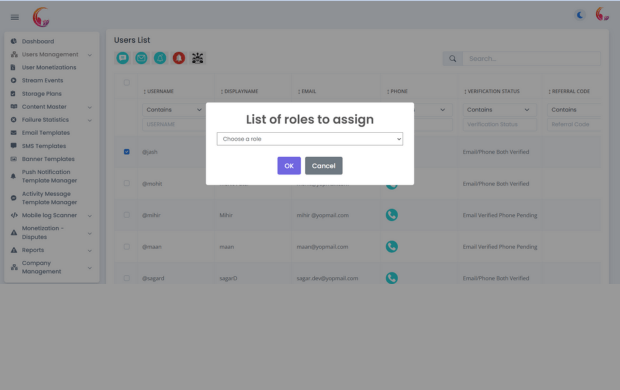Toggle dark mode moon icon
The image size is (620, 390).
coord(580,15)
